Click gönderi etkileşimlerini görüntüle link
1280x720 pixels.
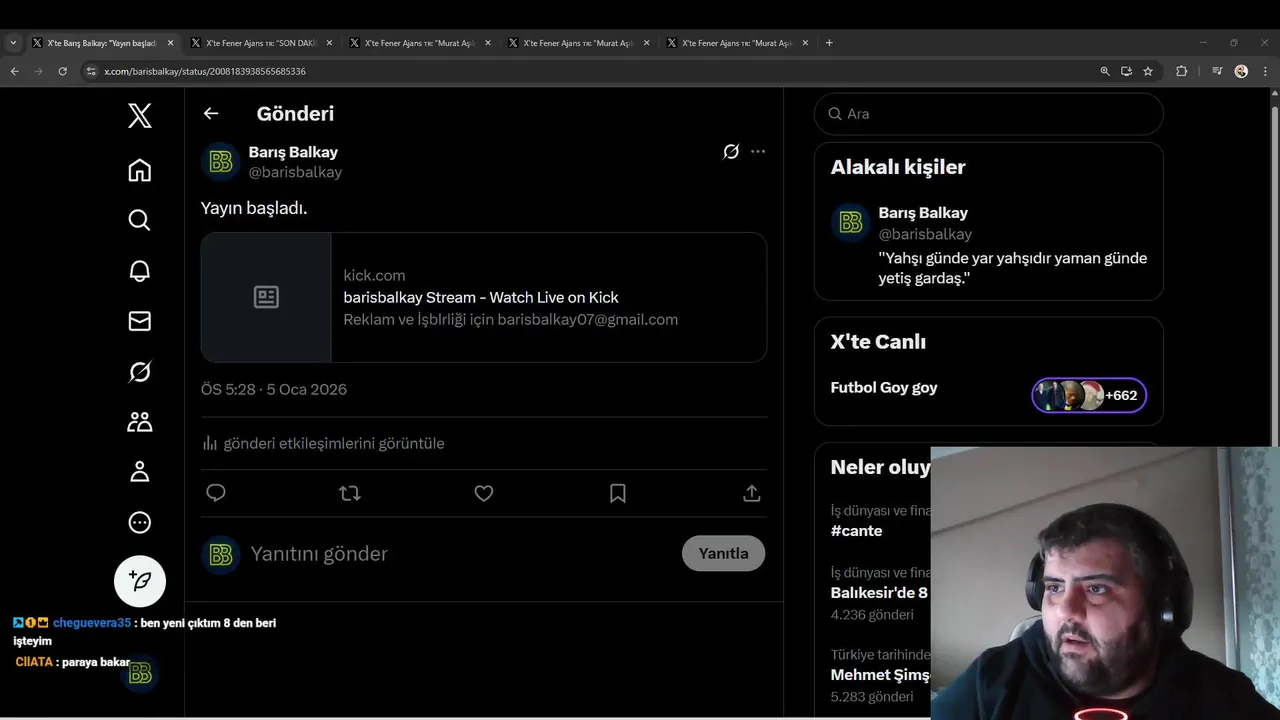point(334,443)
